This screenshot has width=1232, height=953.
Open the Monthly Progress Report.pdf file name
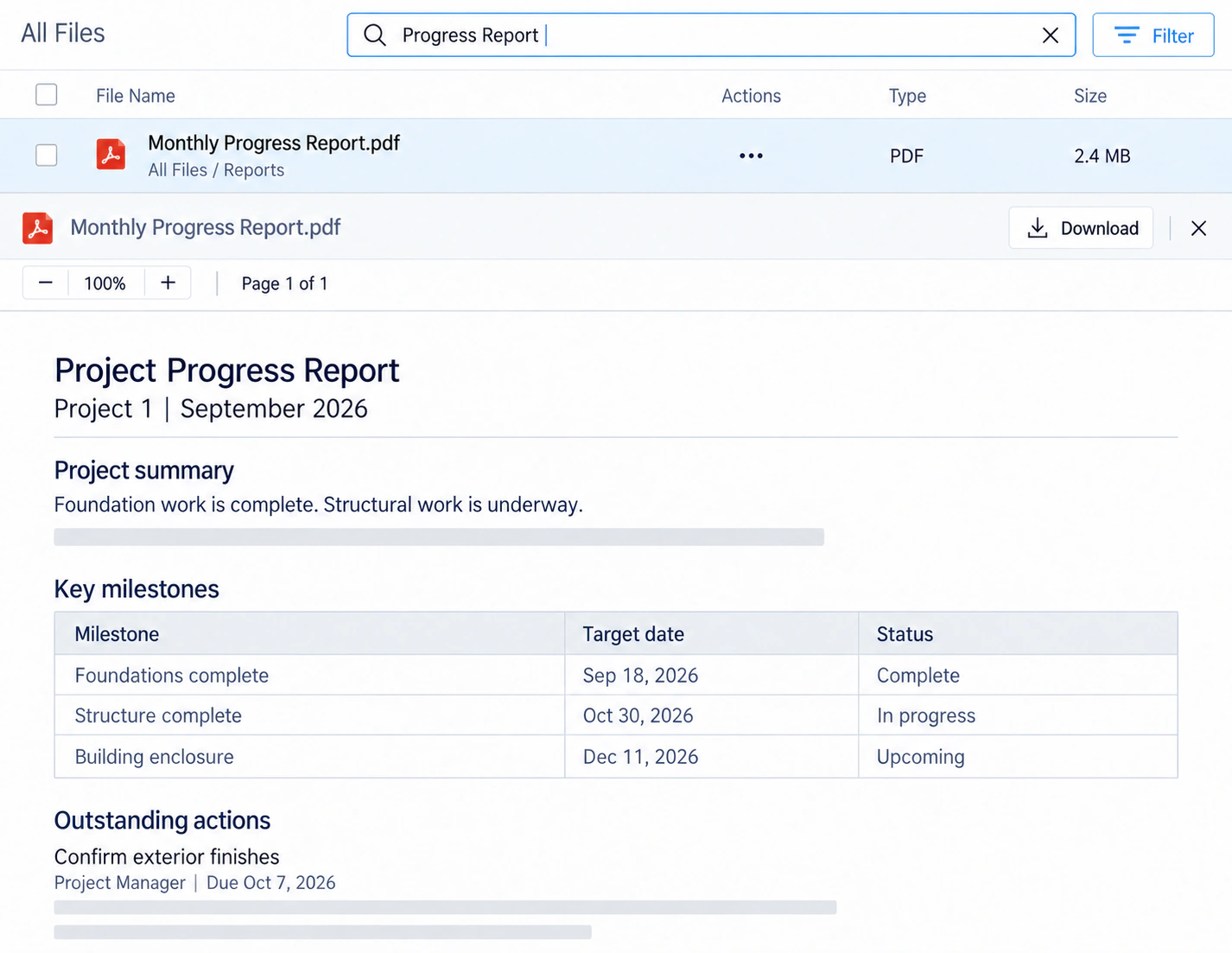(274, 143)
